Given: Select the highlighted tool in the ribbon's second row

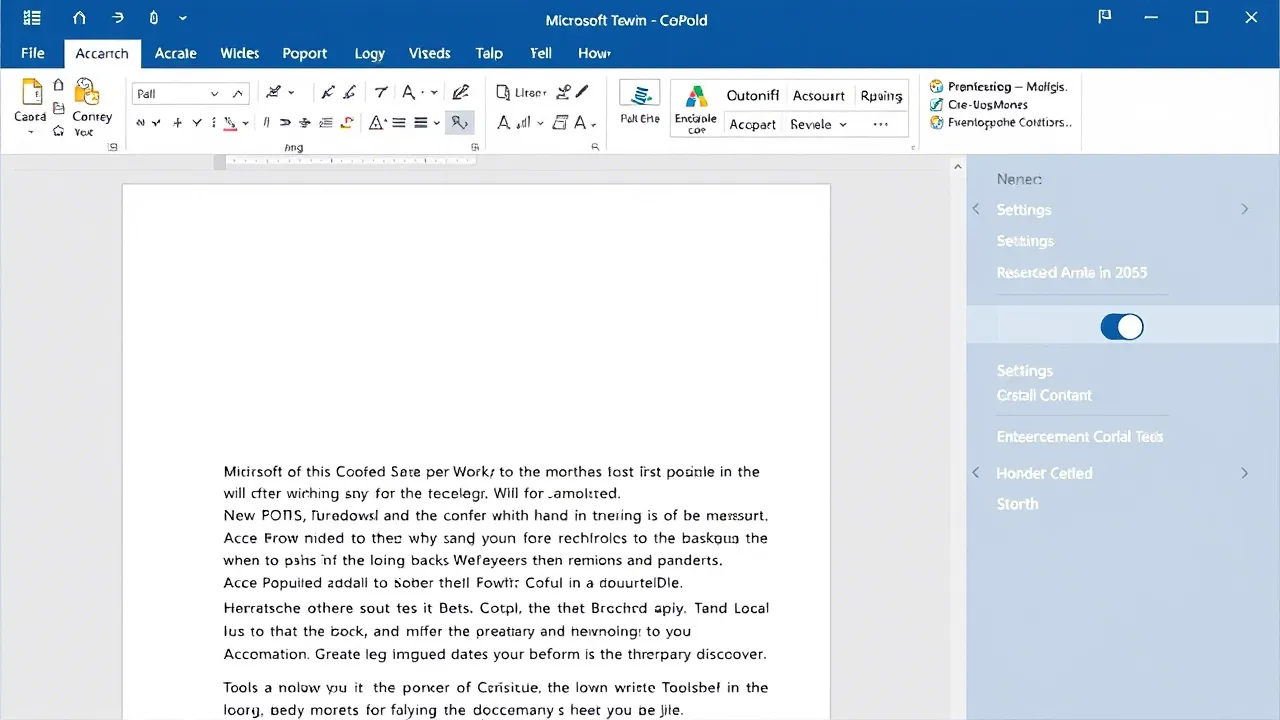Looking at the screenshot, I should click(459, 123).
